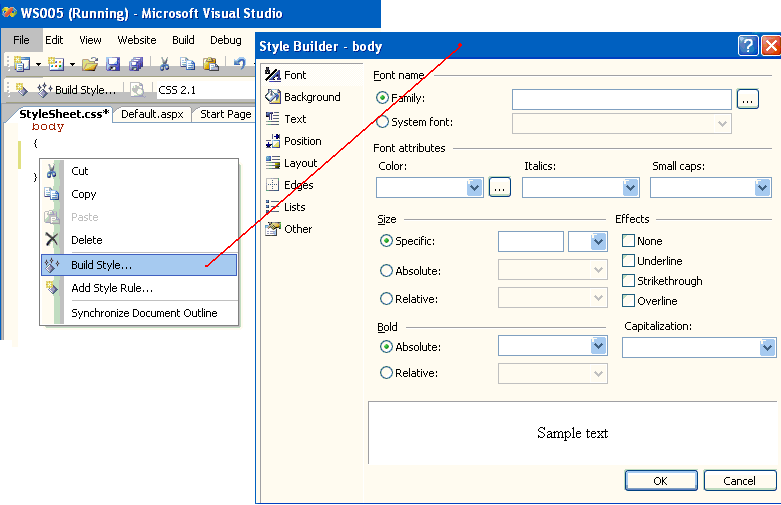Open the Italics dropdown
Image resolution: width=781 pixels, height=505 pixels.
coord(630,187)
